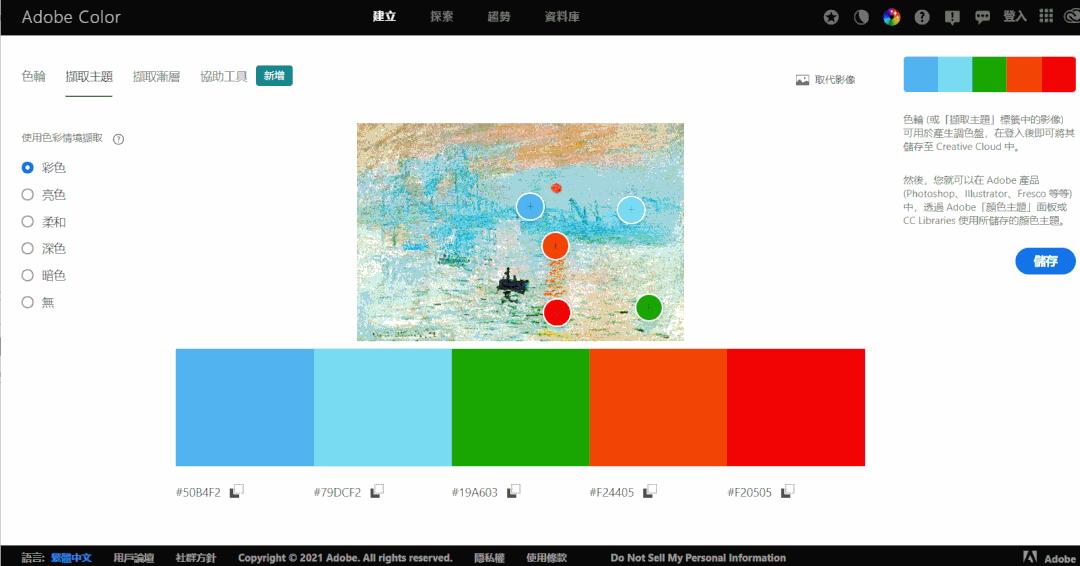This screenshot has width=1080, height=566.
Task: Select the large orange #F24405 swatch
Action: pyautogui.click(x=658, y=407)
